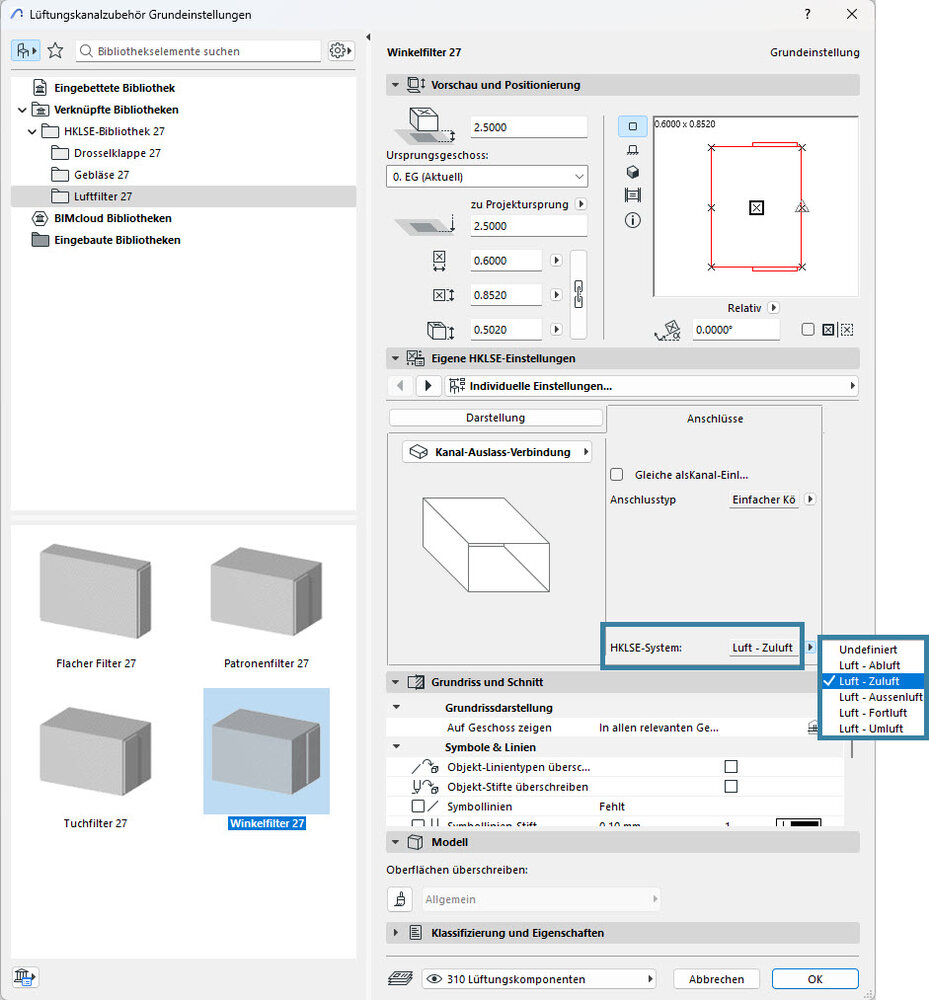Toggle the empty checkbox near angle field
This screenshot has height=1000, width=929.
click(808, 330)
